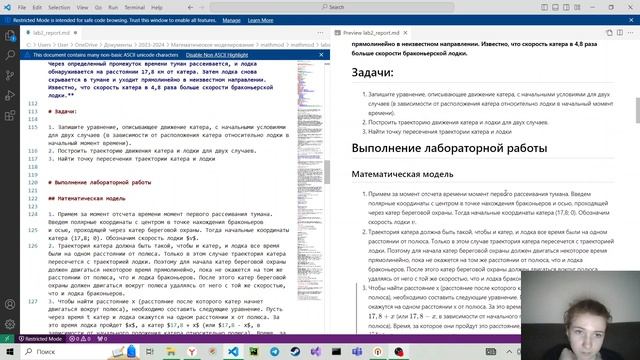Open the Search view in activity bar
This screenshot has width=640, height=360.
[x=10, y=55]
